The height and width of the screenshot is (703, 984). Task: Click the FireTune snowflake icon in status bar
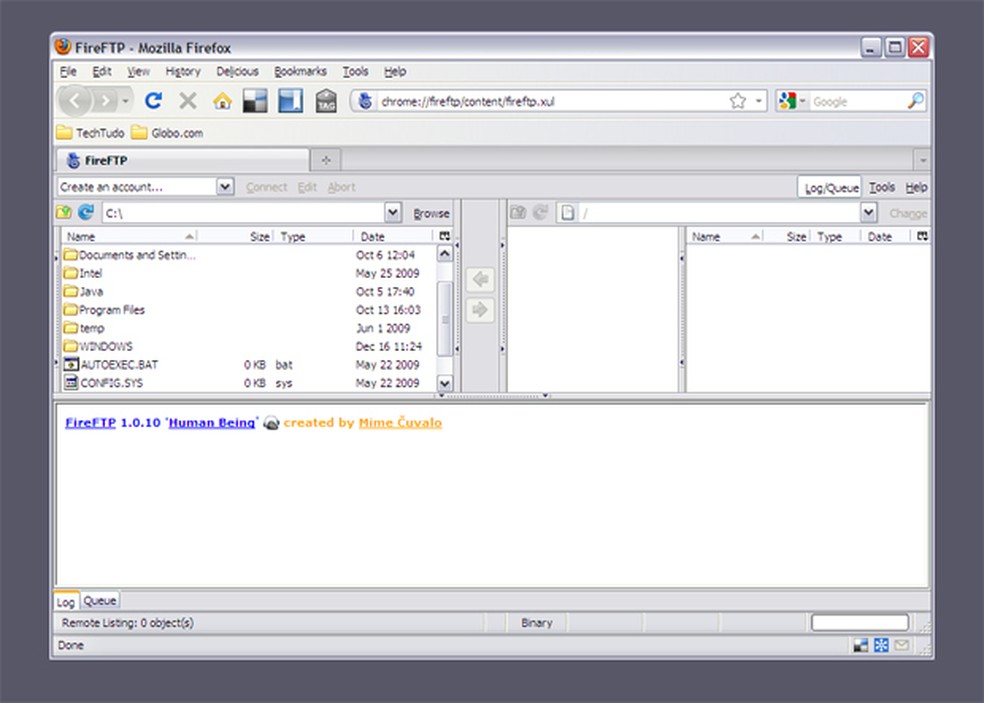879,645
